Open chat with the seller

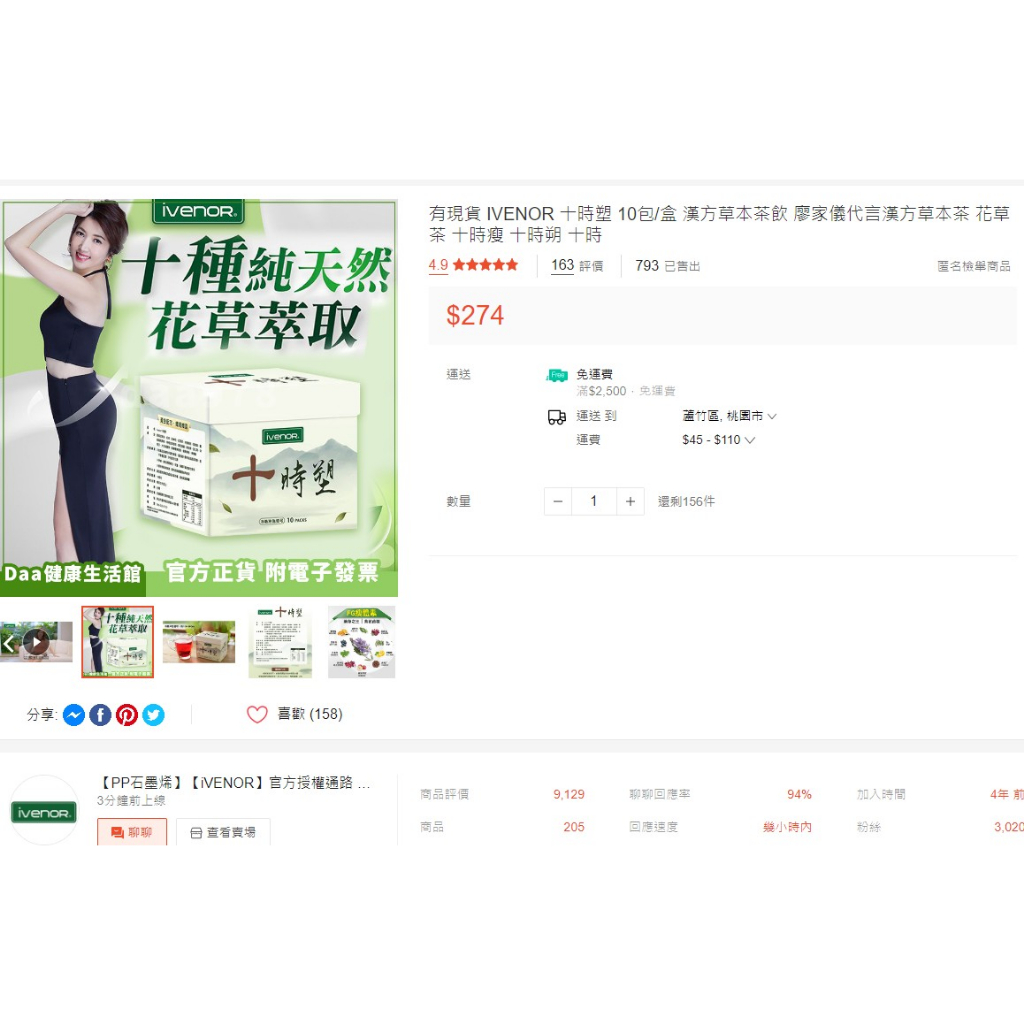point(132,832)
